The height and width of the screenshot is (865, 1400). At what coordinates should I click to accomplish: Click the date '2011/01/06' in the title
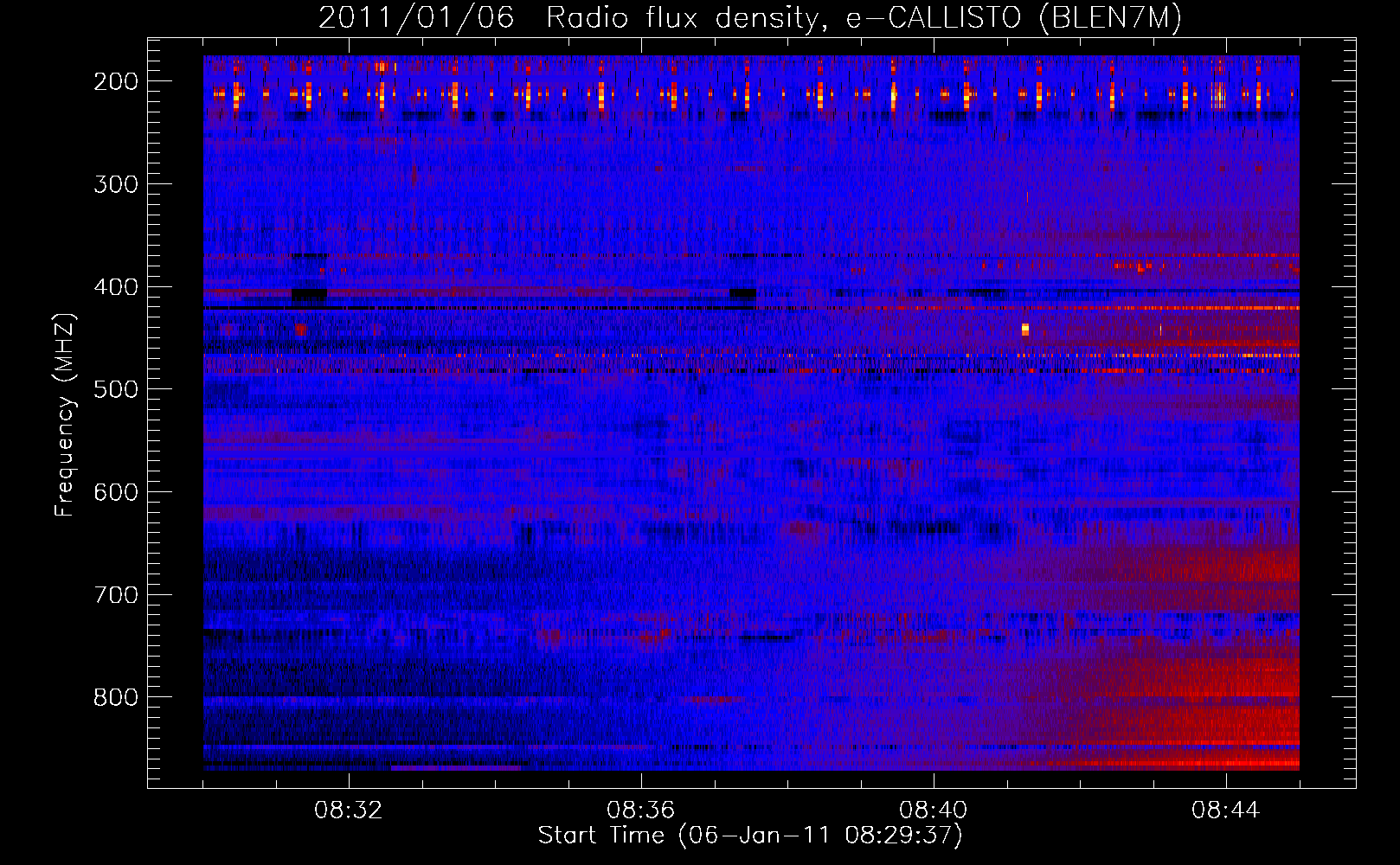coord(416,18)
